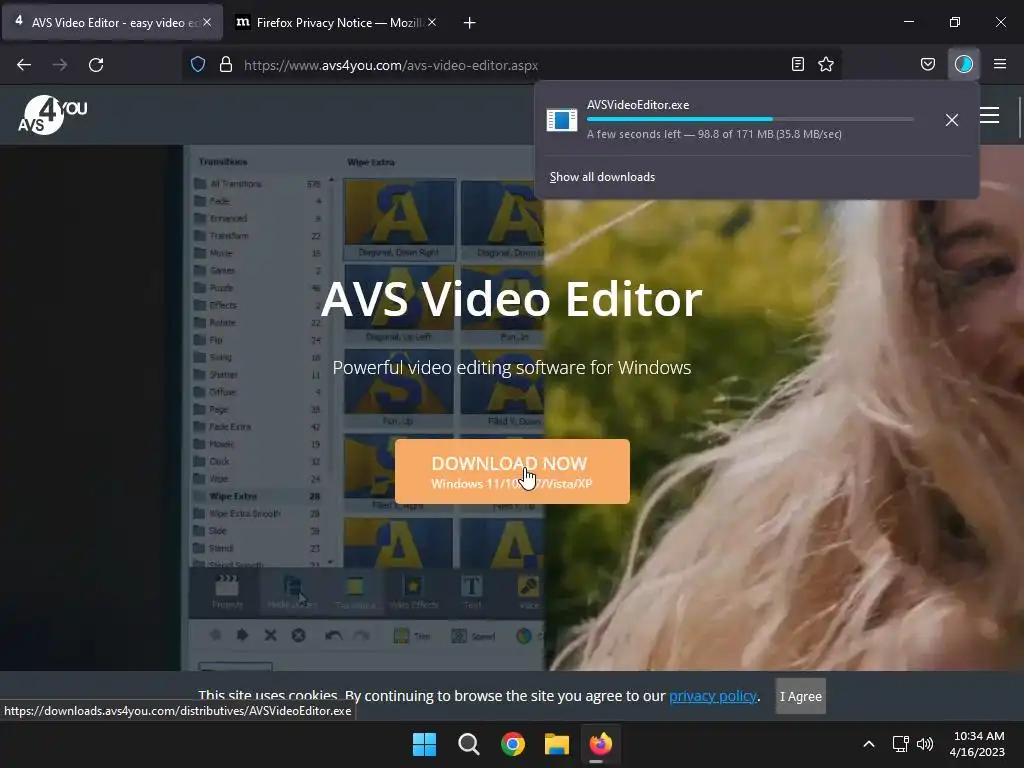
Task: Open the Save to Pocket icon
Action: tap(928, 65)
